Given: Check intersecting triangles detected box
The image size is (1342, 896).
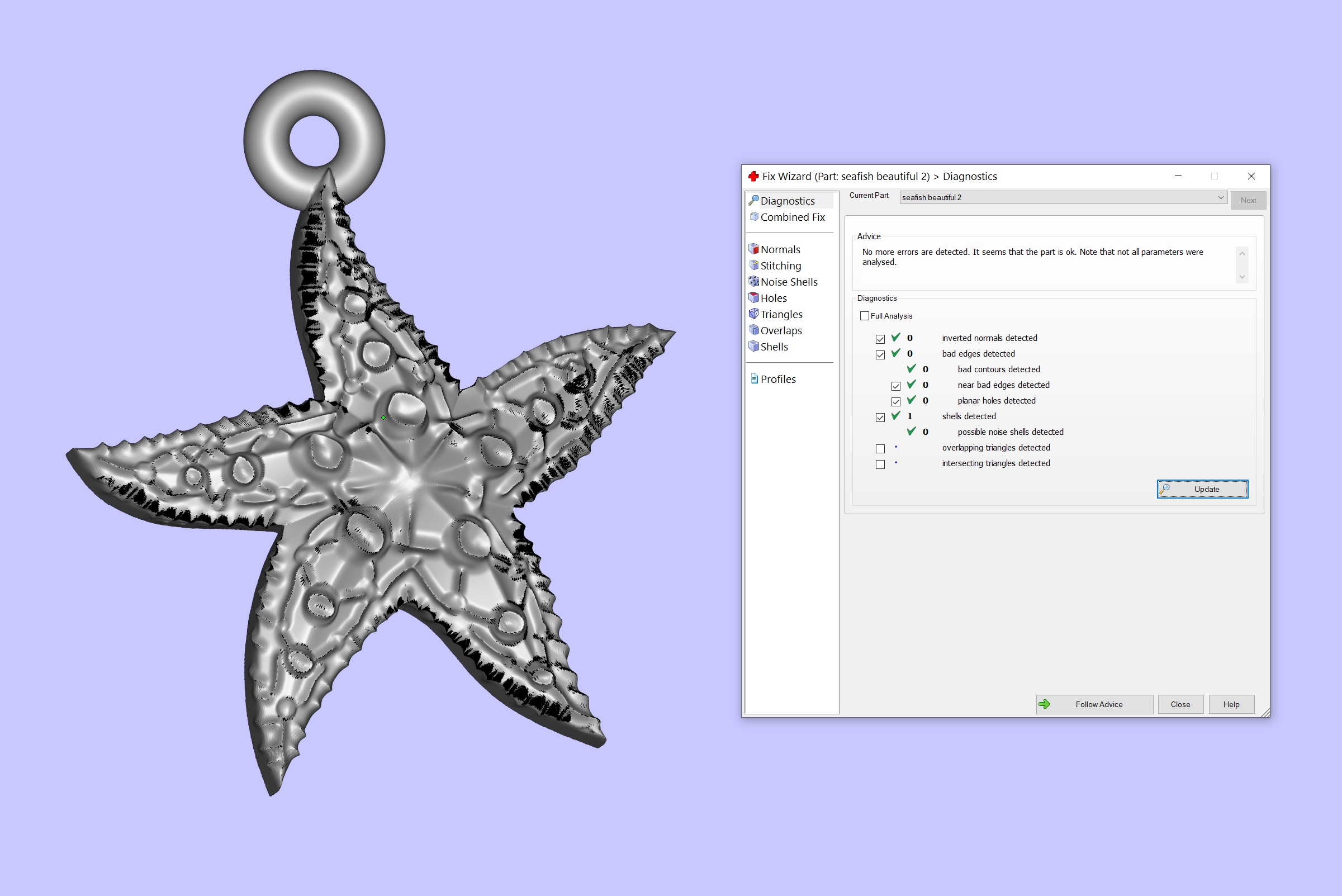Looking at the screenshot, I should point(880,464).
